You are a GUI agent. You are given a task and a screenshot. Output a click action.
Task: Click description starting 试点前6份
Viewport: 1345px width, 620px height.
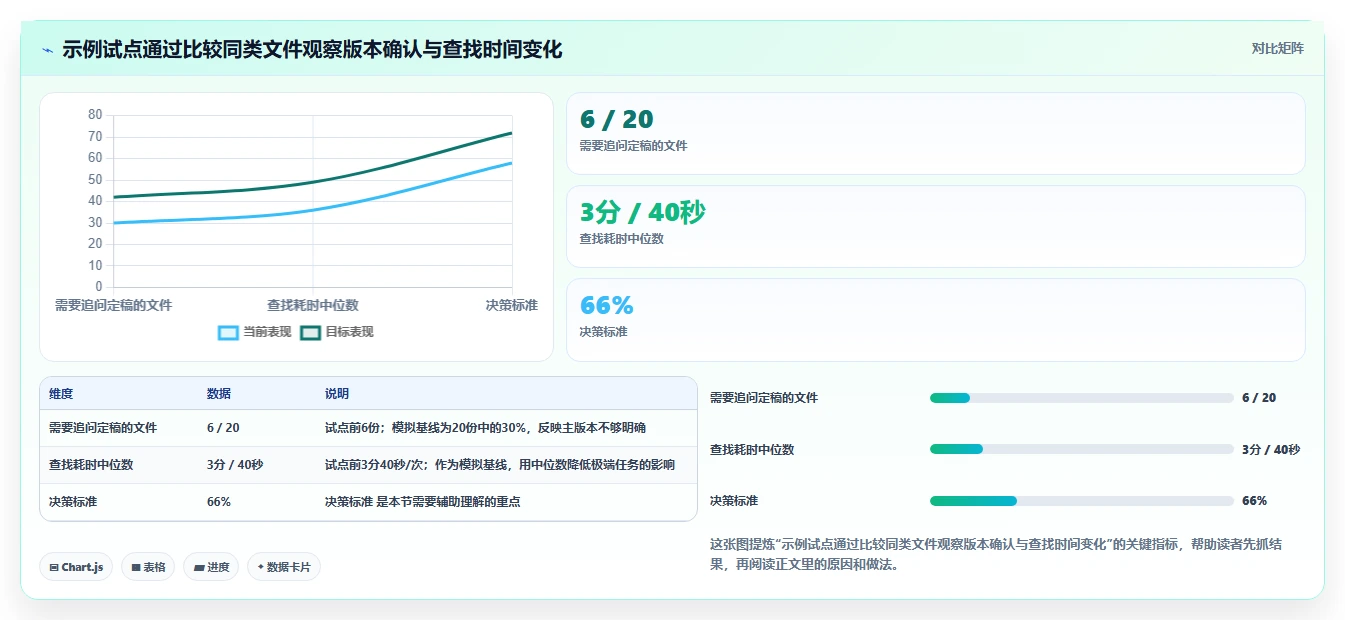(x=485, y=428)
